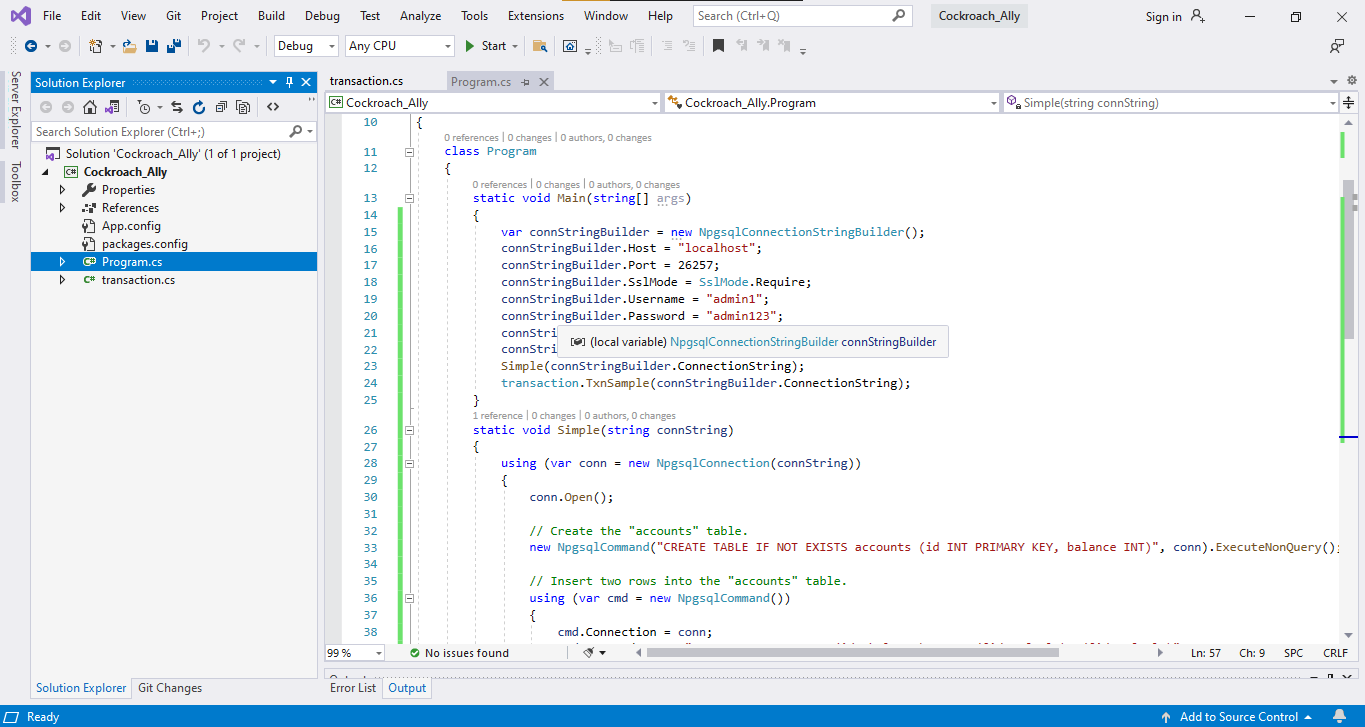Toggle auto-hide pin on Solution Explorer

point(289,83)
